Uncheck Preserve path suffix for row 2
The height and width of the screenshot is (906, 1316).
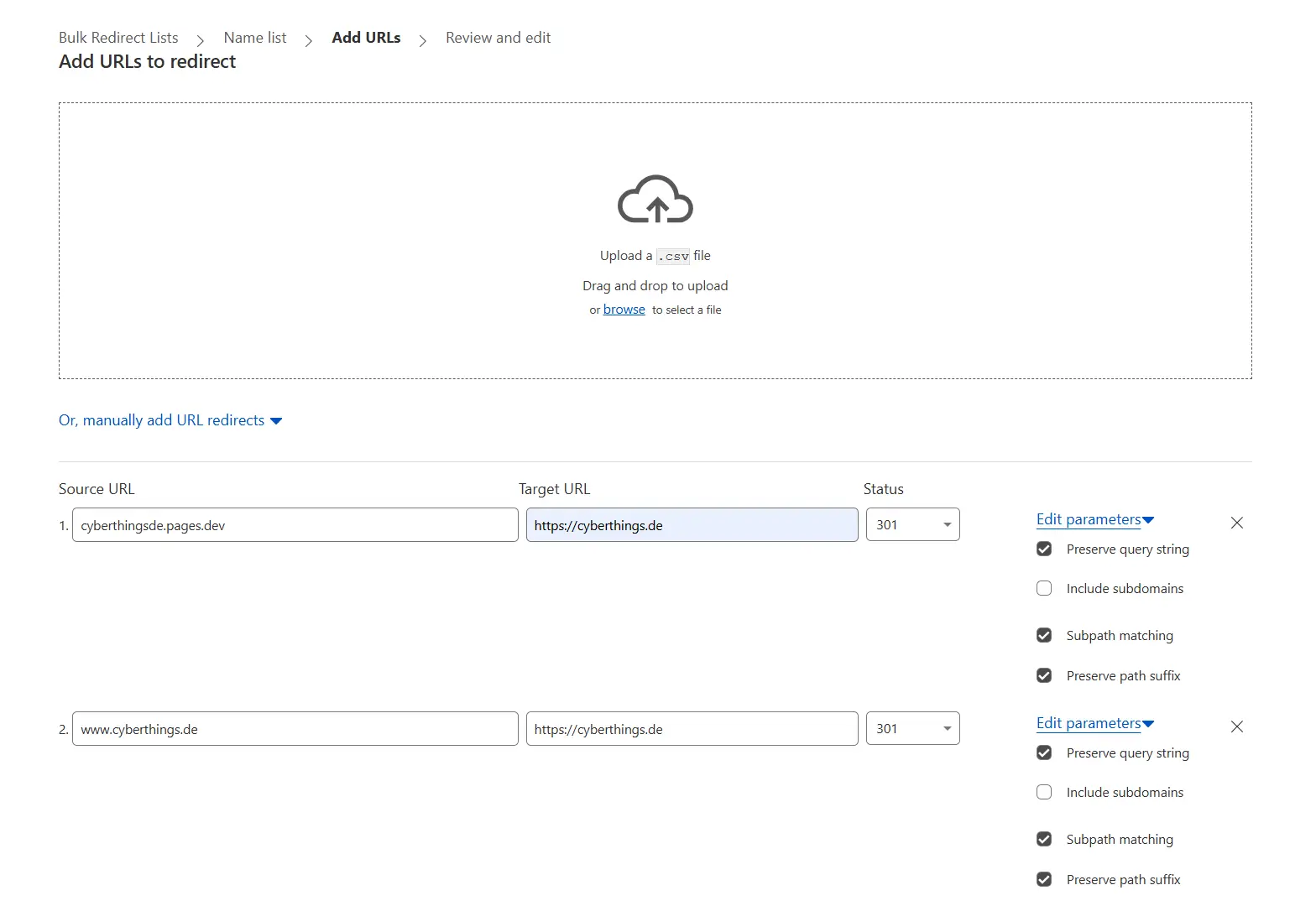[1044, 879]
